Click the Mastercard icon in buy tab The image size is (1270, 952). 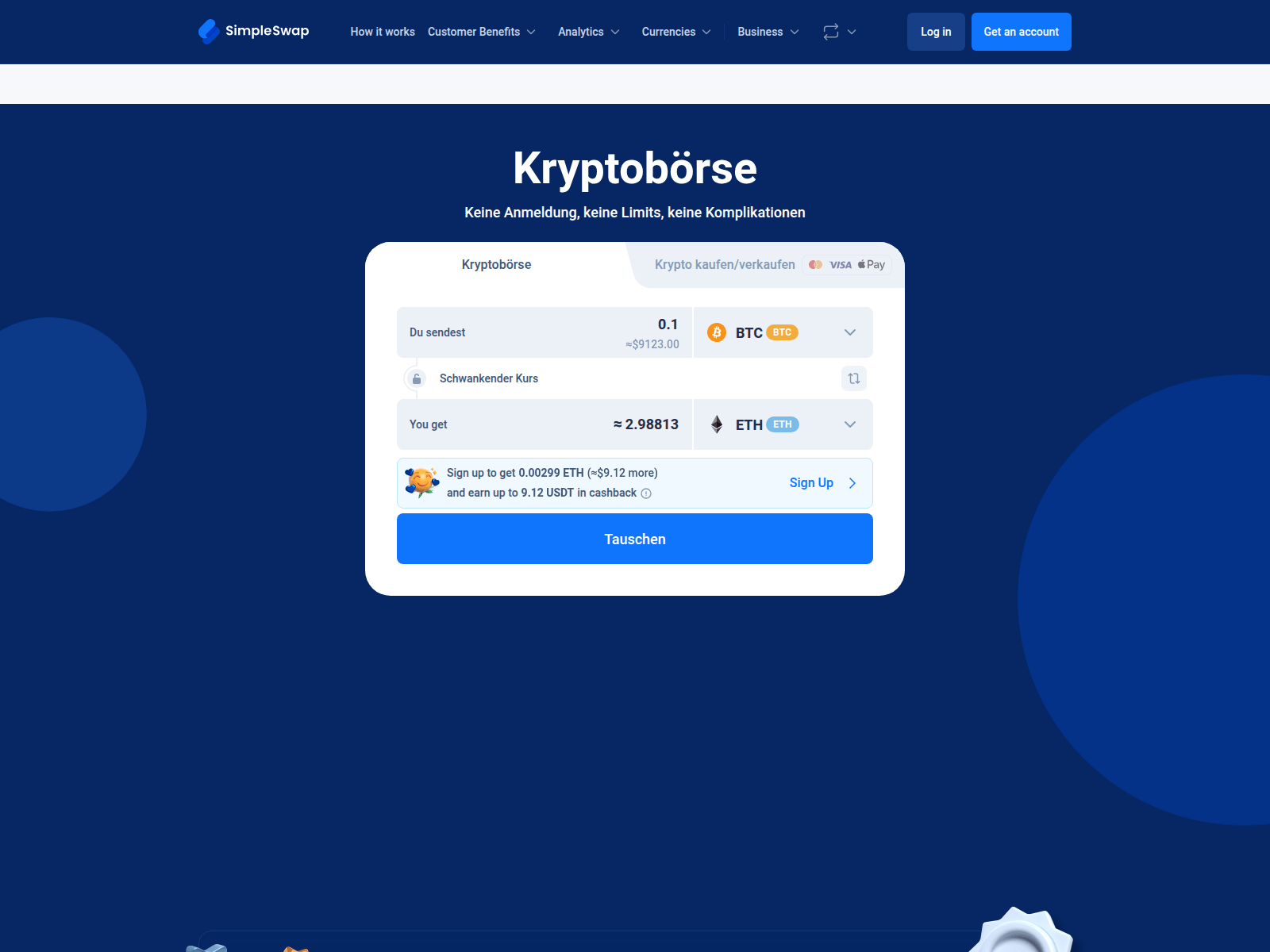(x=815, y=265)
